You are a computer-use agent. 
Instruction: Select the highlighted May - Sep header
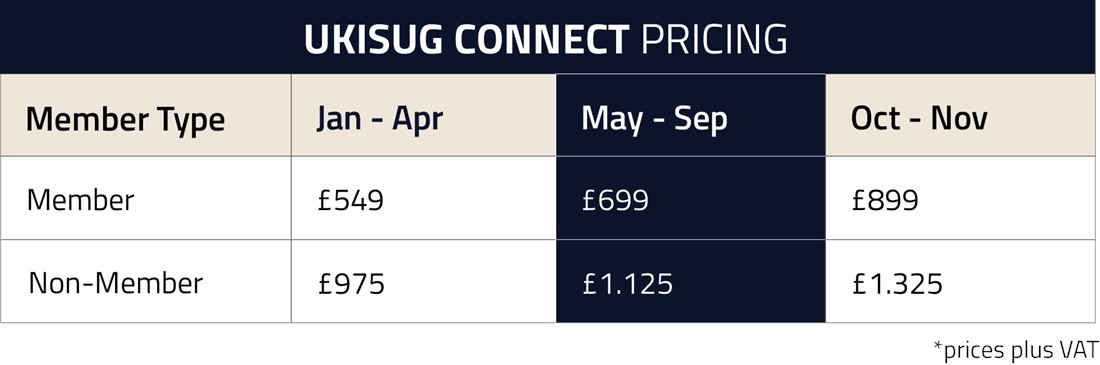coord(654,119)
